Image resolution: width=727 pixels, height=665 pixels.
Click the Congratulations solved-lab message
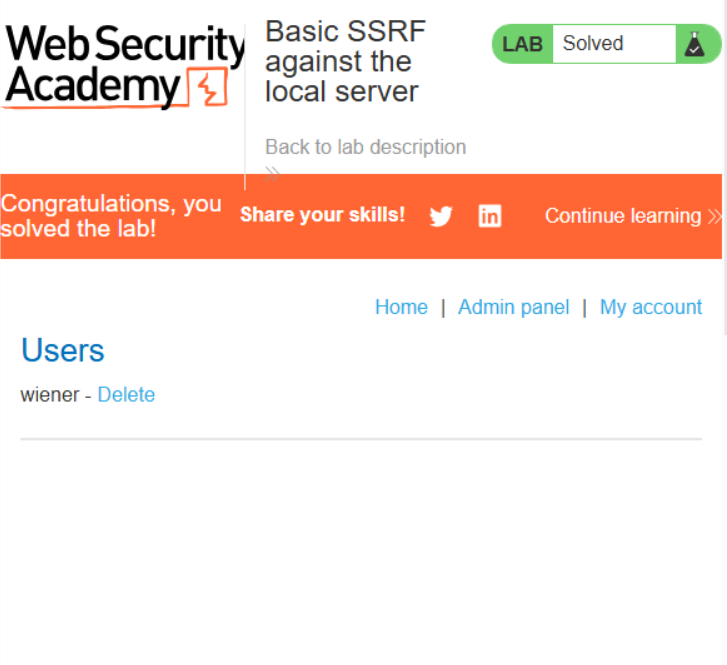point(111,216)
